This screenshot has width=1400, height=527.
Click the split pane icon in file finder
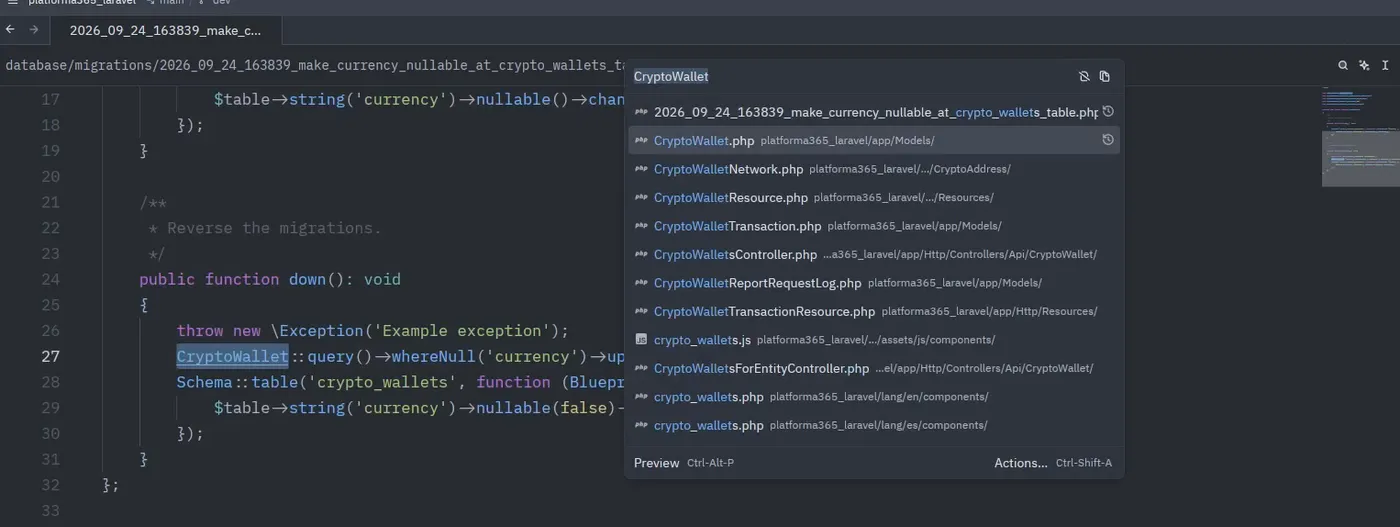[1105, 76]
